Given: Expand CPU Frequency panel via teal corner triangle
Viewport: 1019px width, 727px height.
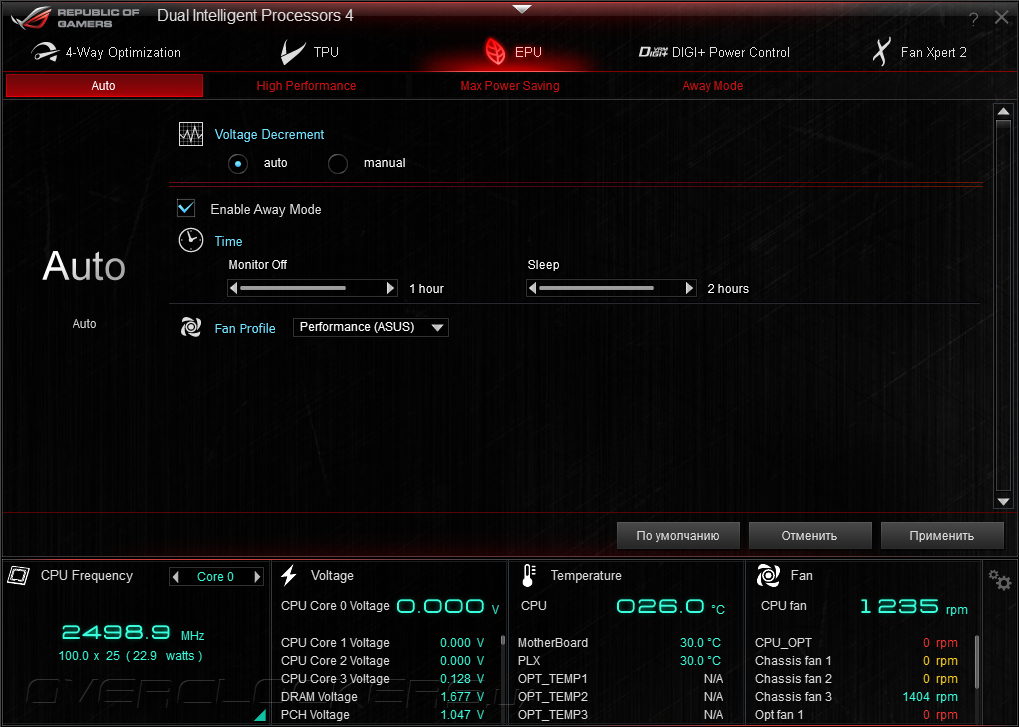Looking at the screenshot, I should pos(260,715).
